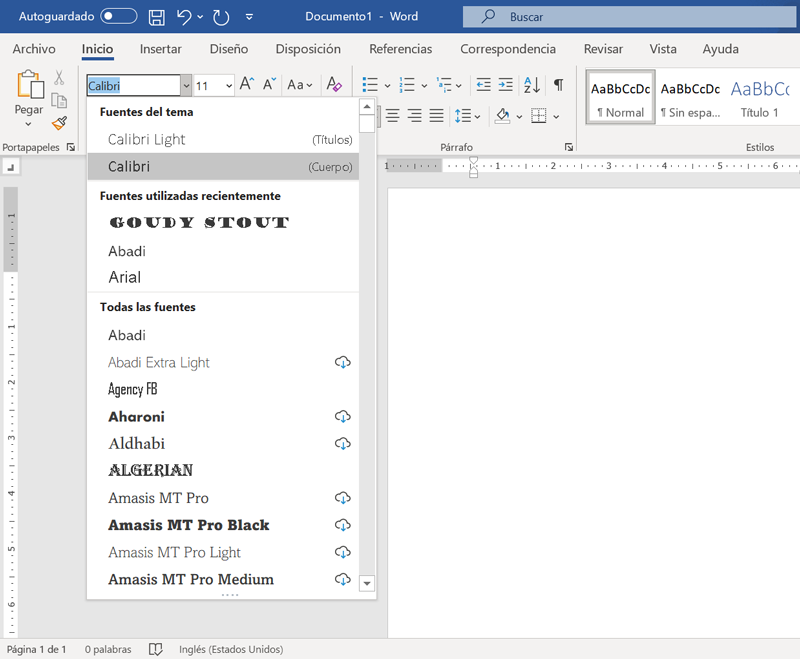Pick Goudy Stout from recent fonts
800x659 pixels.
point(223,222)
